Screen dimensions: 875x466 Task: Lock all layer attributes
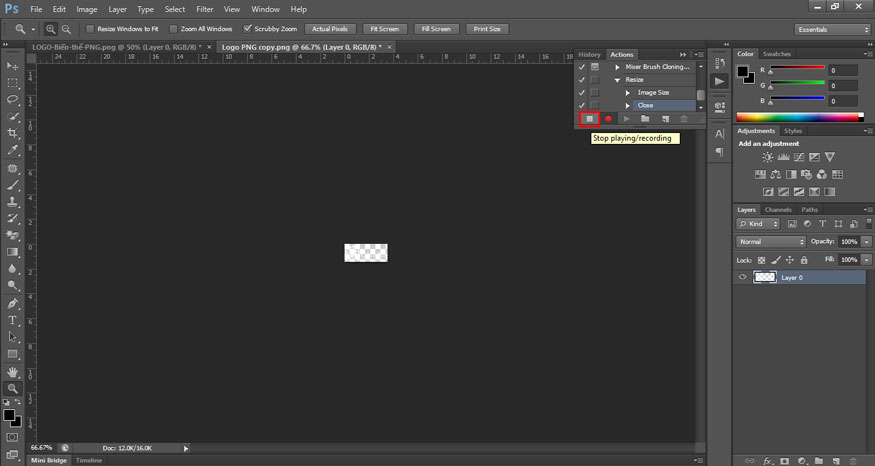(x=804, y=260)
